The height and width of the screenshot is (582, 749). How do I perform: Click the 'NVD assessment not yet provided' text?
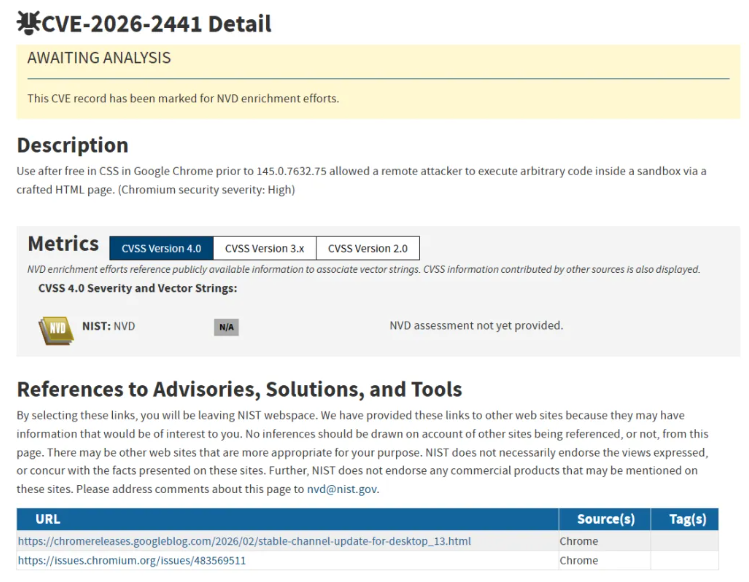[476, 326]
